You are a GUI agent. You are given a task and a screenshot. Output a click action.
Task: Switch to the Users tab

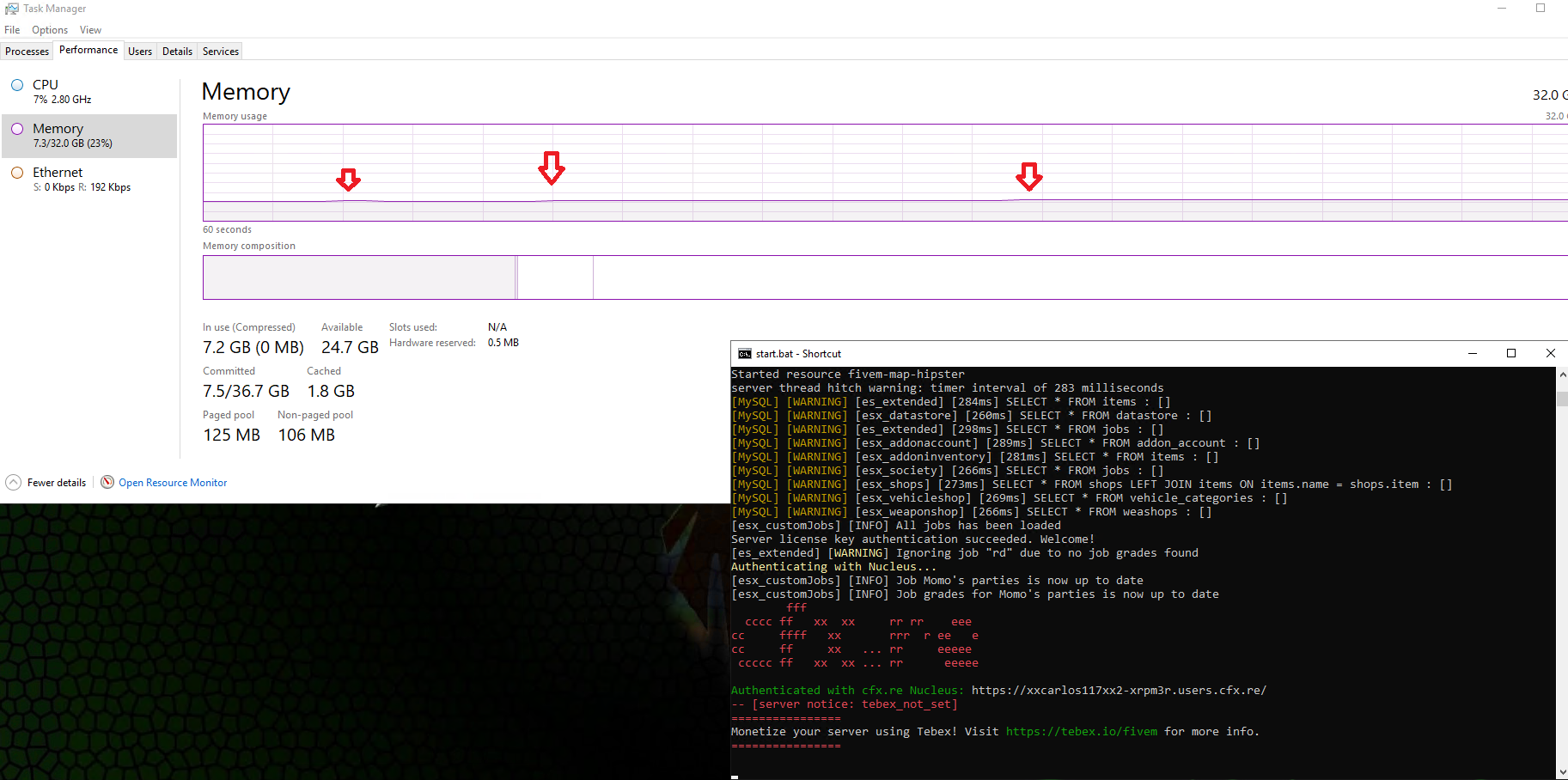[140, 52]
